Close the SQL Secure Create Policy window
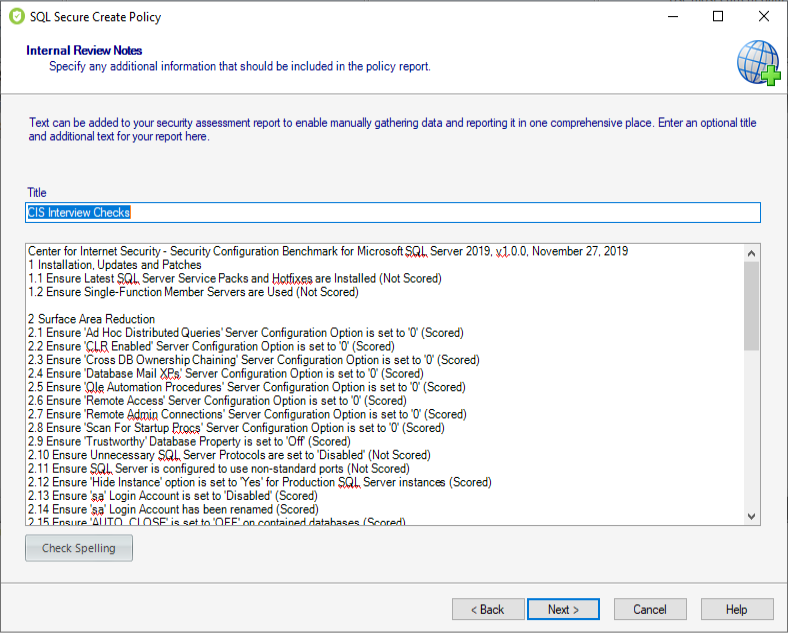 [763, 17]
